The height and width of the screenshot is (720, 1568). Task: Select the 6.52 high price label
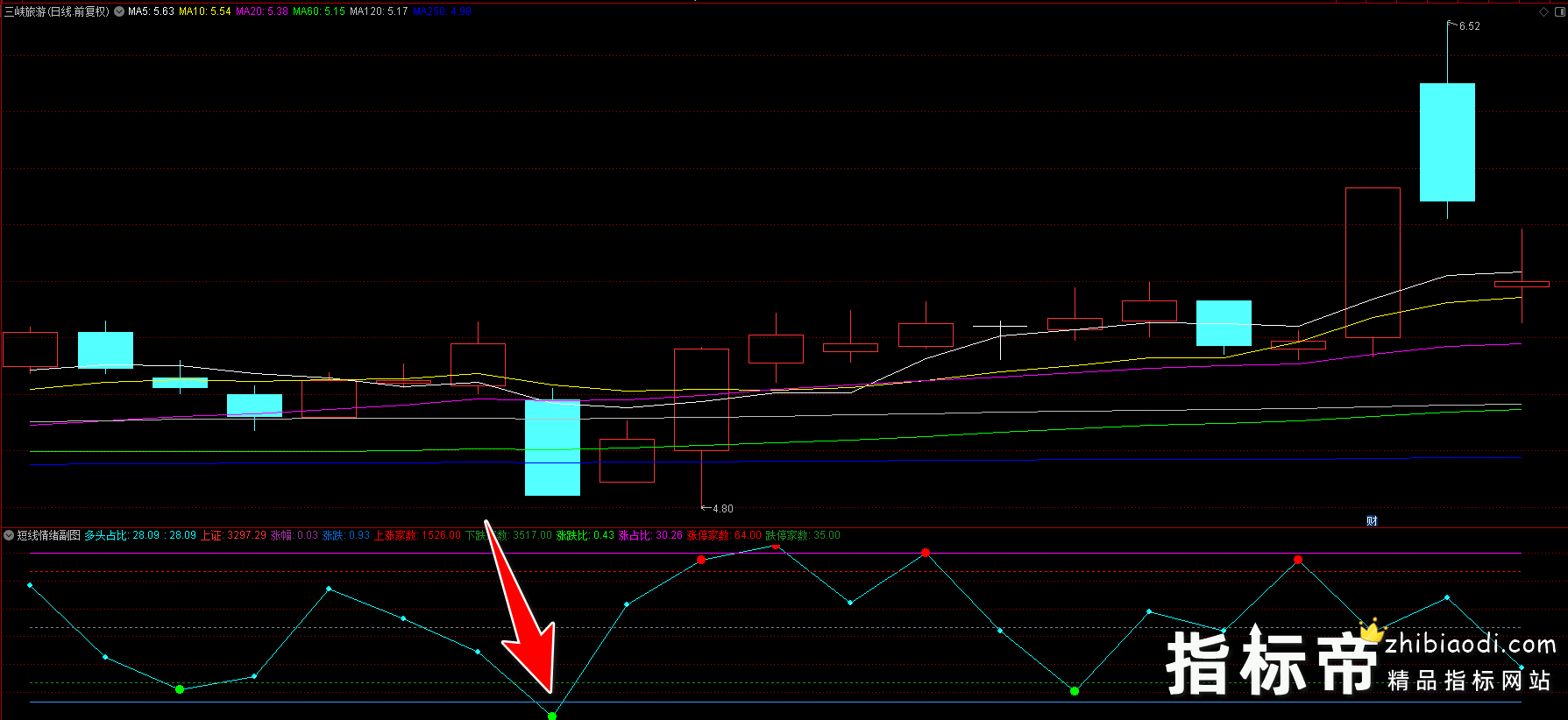1469,26
